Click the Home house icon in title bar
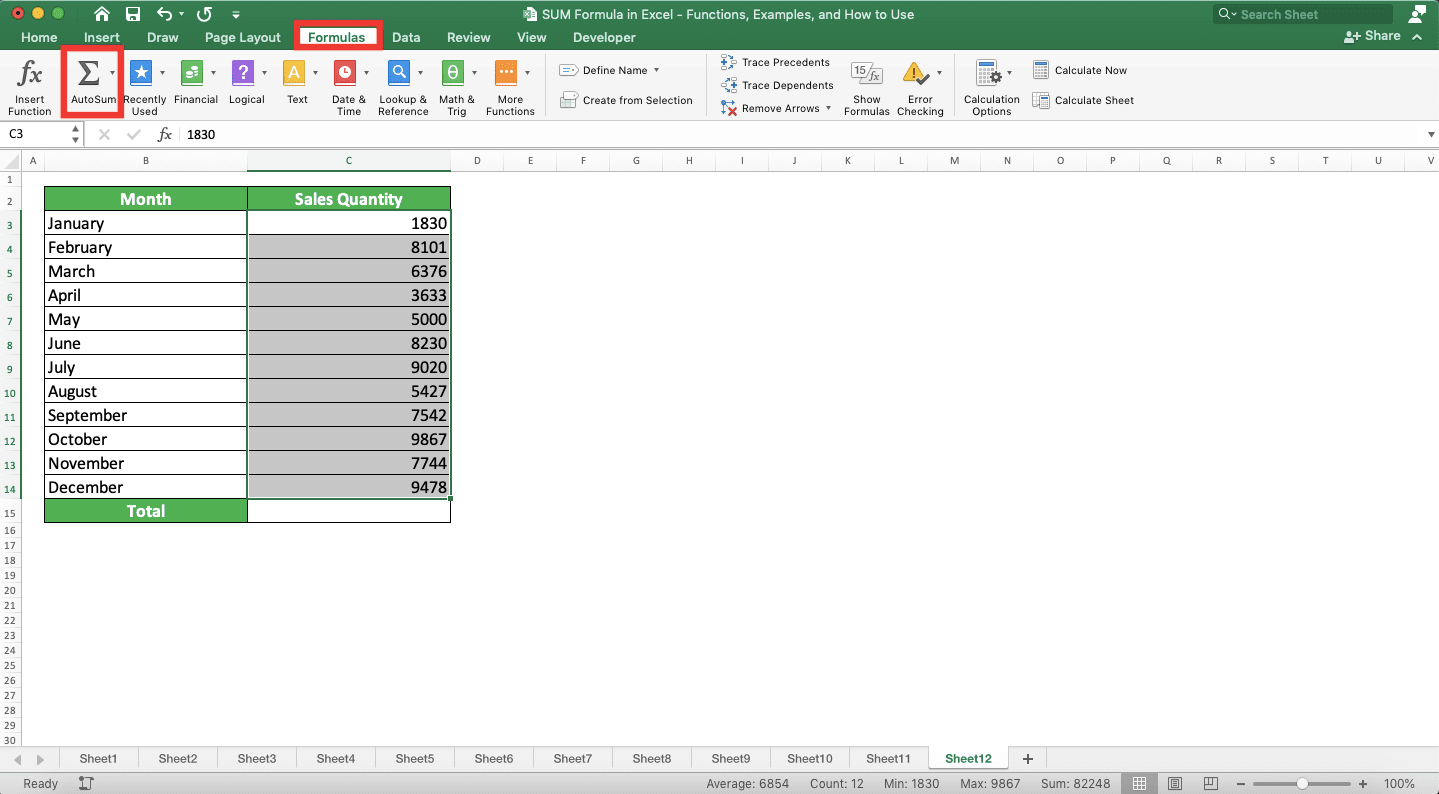1439x794 pixels. point(102,14)
